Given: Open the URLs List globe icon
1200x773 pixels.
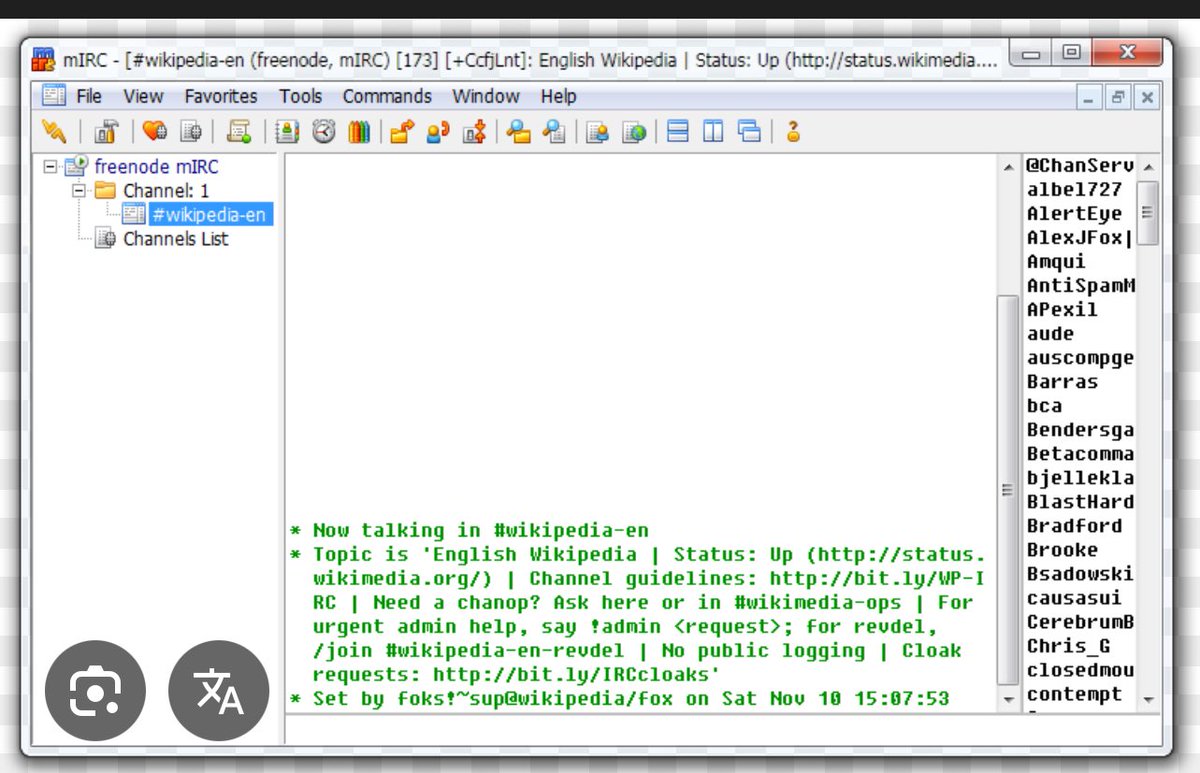Looking at the screenshot, I should pyautogui.click(x=634, y=132).
